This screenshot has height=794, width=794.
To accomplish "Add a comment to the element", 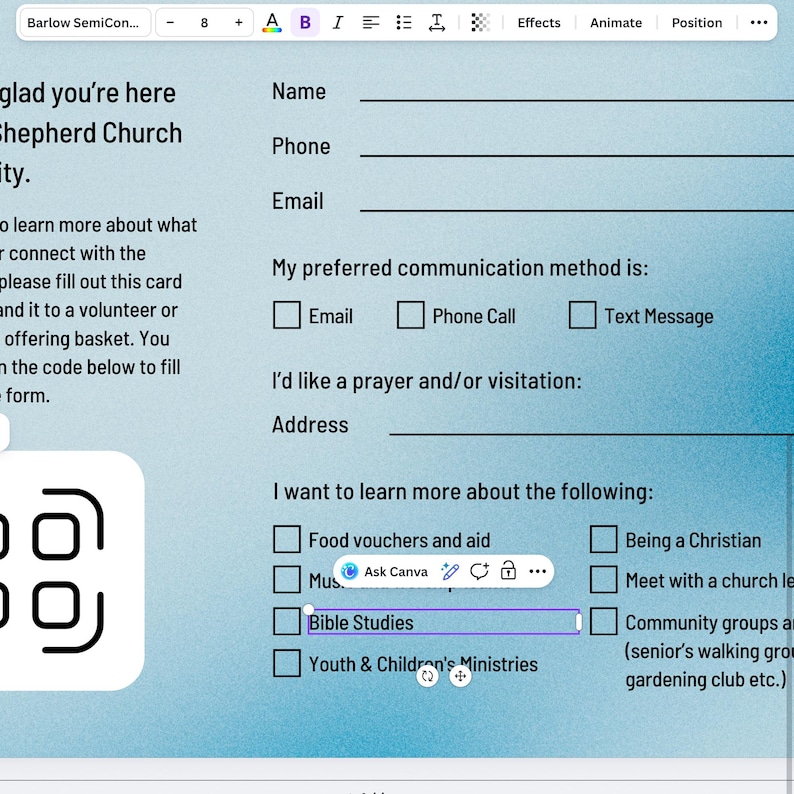I will click(479, 572).
